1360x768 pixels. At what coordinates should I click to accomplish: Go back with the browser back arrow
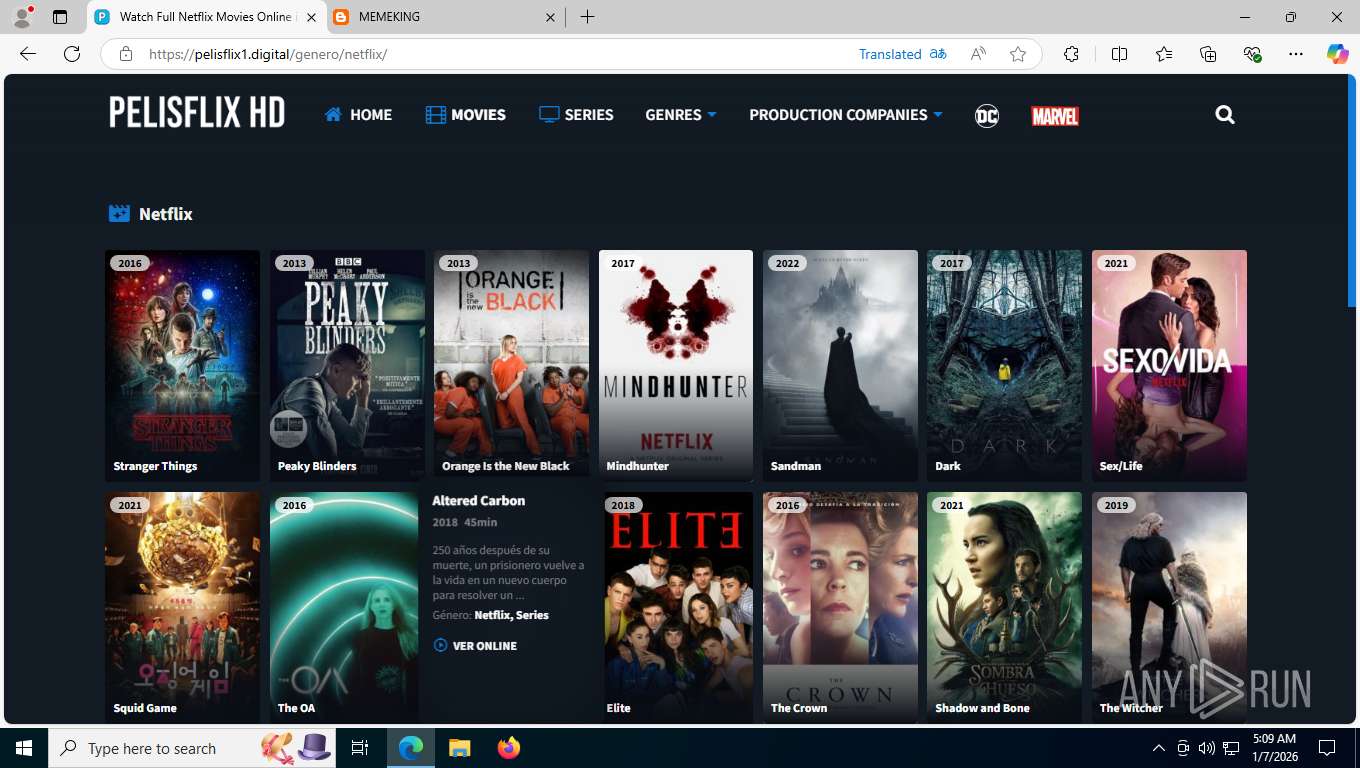pyautogui.click(x=28, y=54)
